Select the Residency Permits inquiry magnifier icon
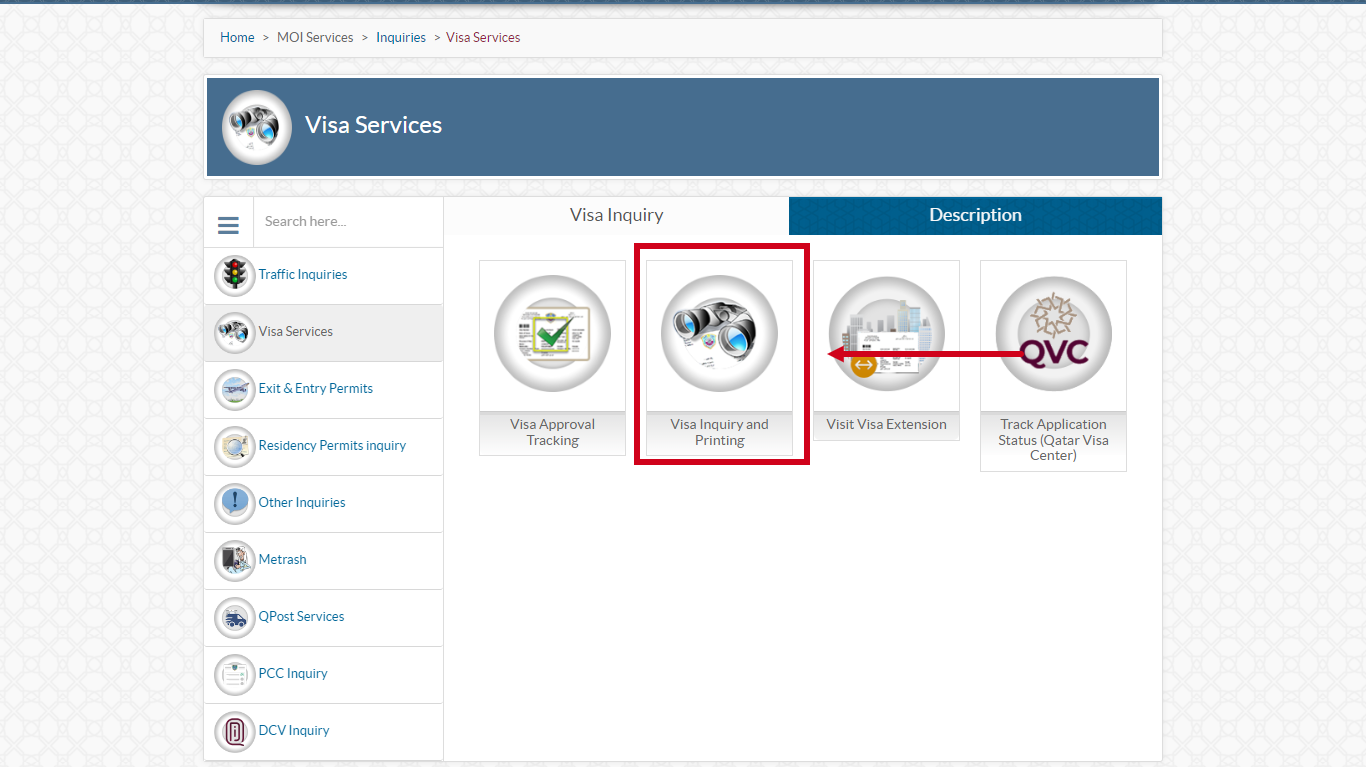 pos(235,446)
